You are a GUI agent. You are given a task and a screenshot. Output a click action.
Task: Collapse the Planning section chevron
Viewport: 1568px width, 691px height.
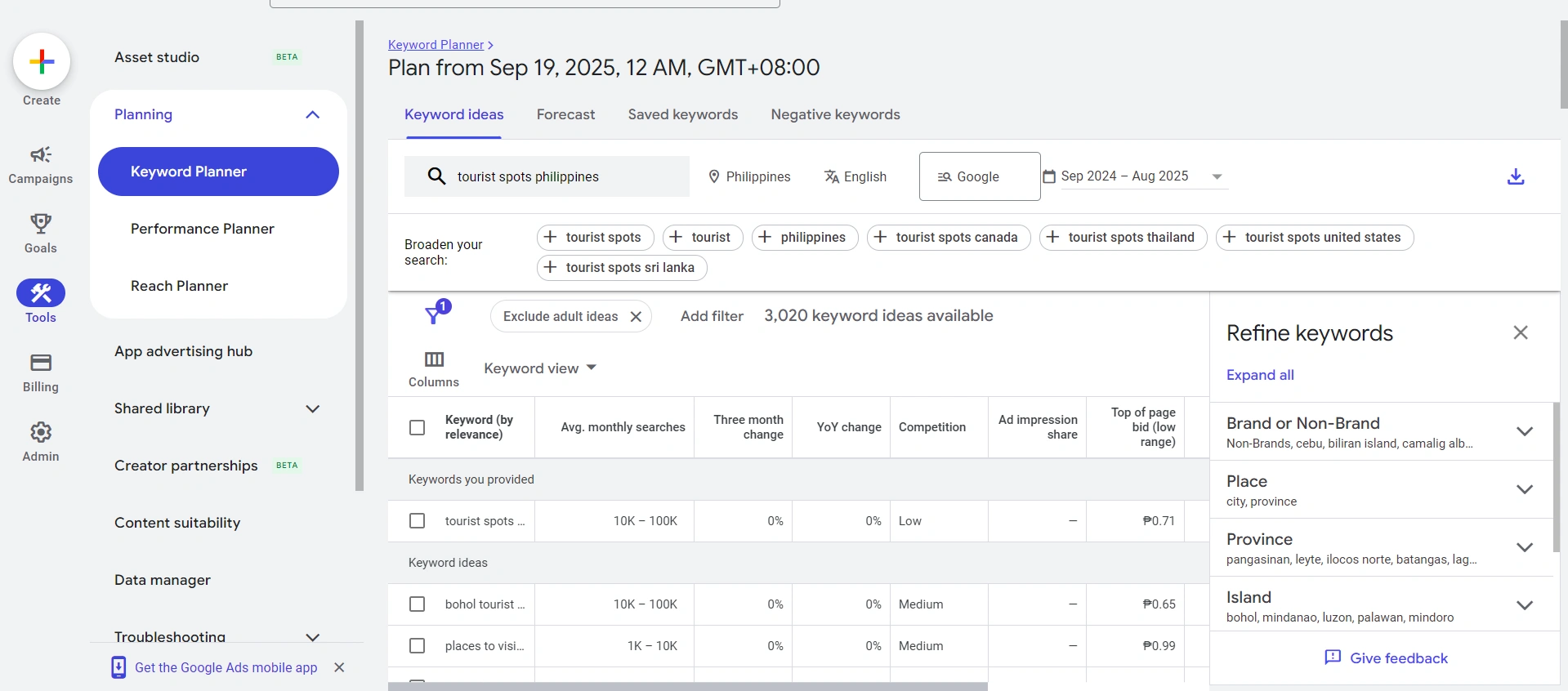[x=312, y=114]
